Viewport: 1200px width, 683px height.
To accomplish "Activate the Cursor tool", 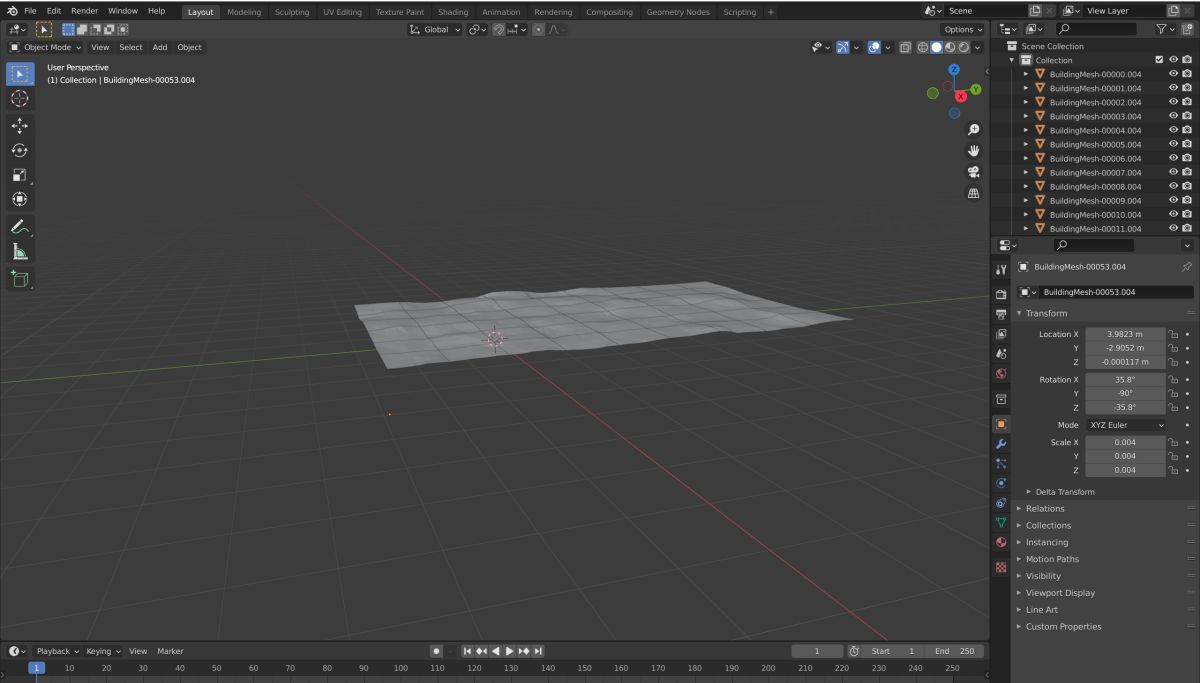I will (x=19, y=99).
